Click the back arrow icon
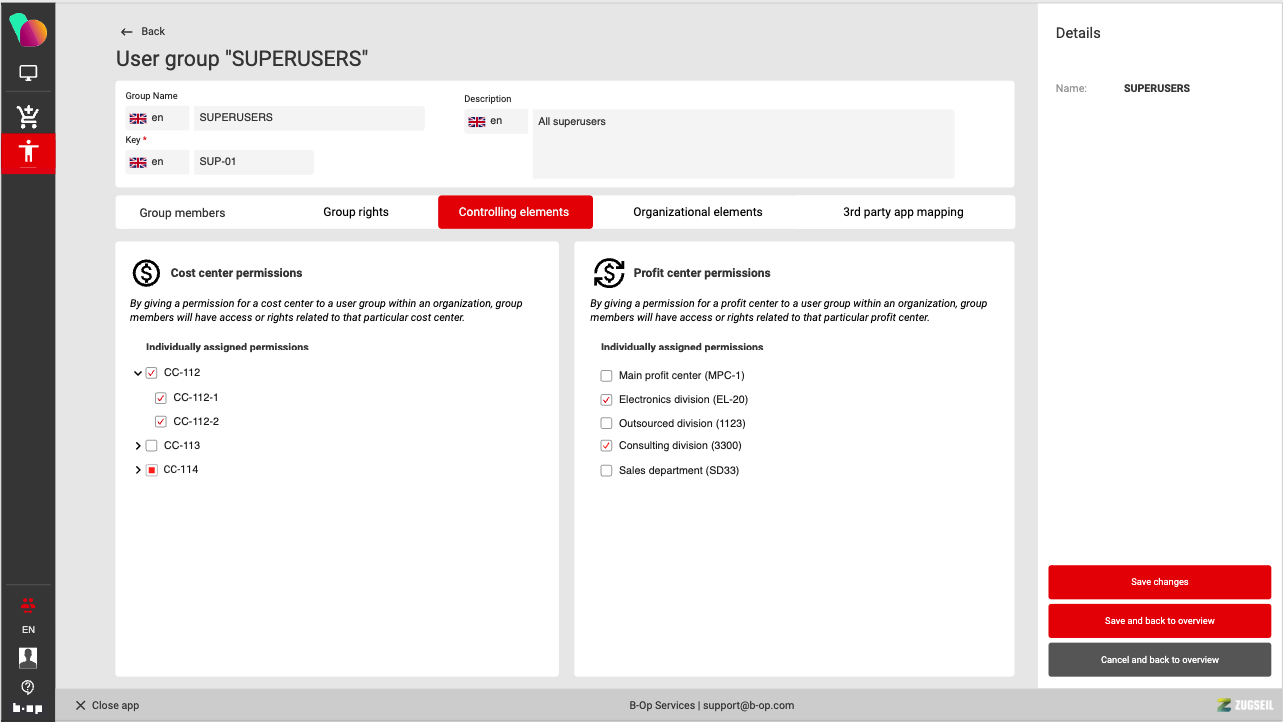 [x=126, y=32]
